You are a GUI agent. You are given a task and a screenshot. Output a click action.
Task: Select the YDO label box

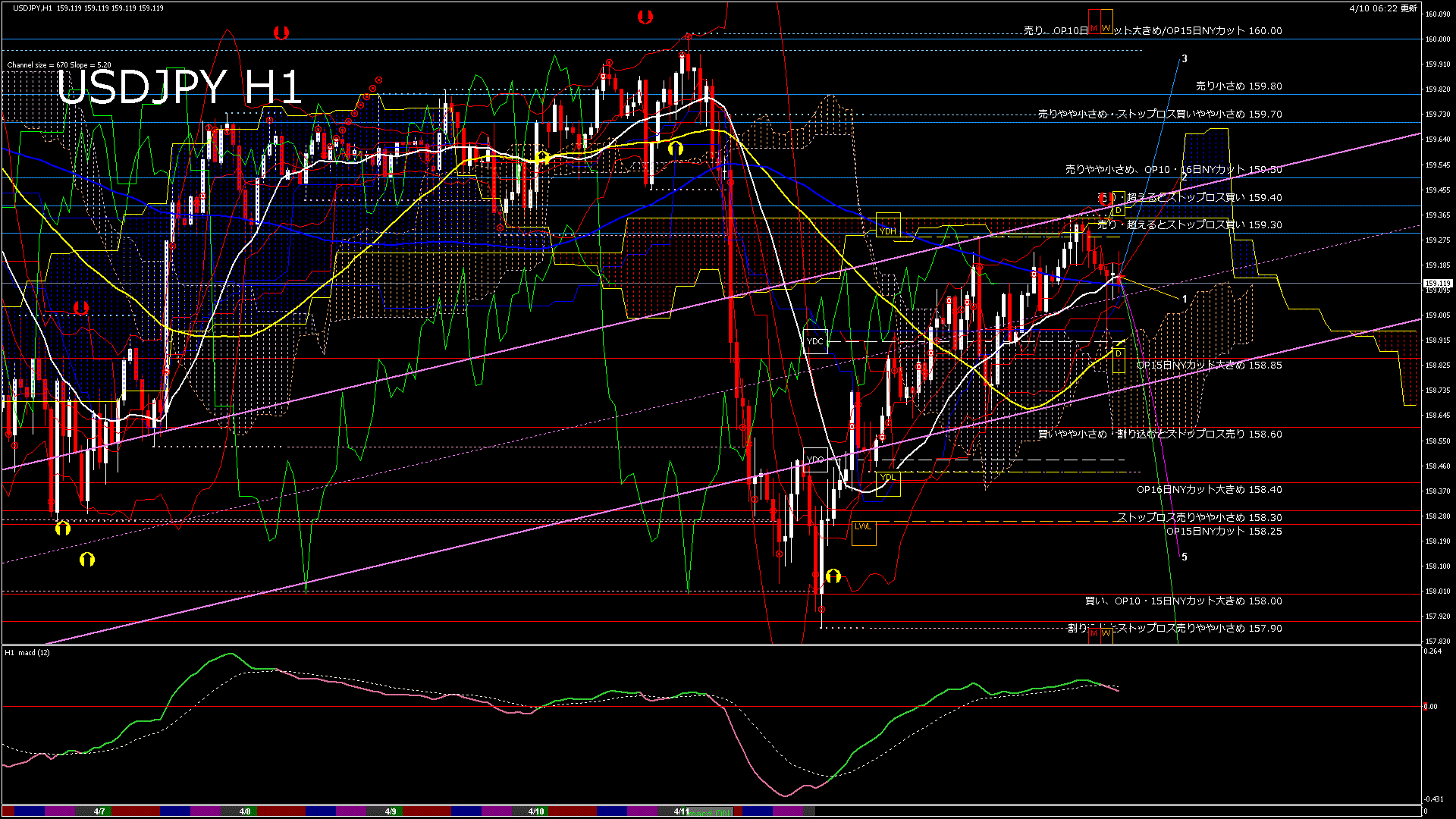click(x=816, y=459)
